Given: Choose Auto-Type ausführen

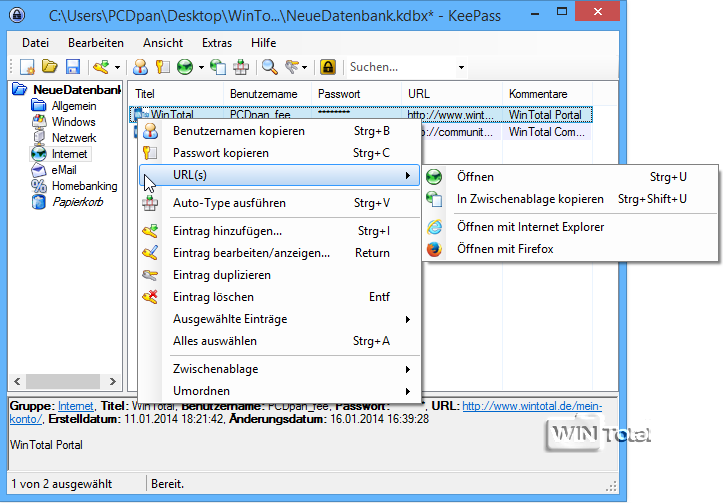Looking at the screenshot, I should pyautogui.click(x=279, y=203).
